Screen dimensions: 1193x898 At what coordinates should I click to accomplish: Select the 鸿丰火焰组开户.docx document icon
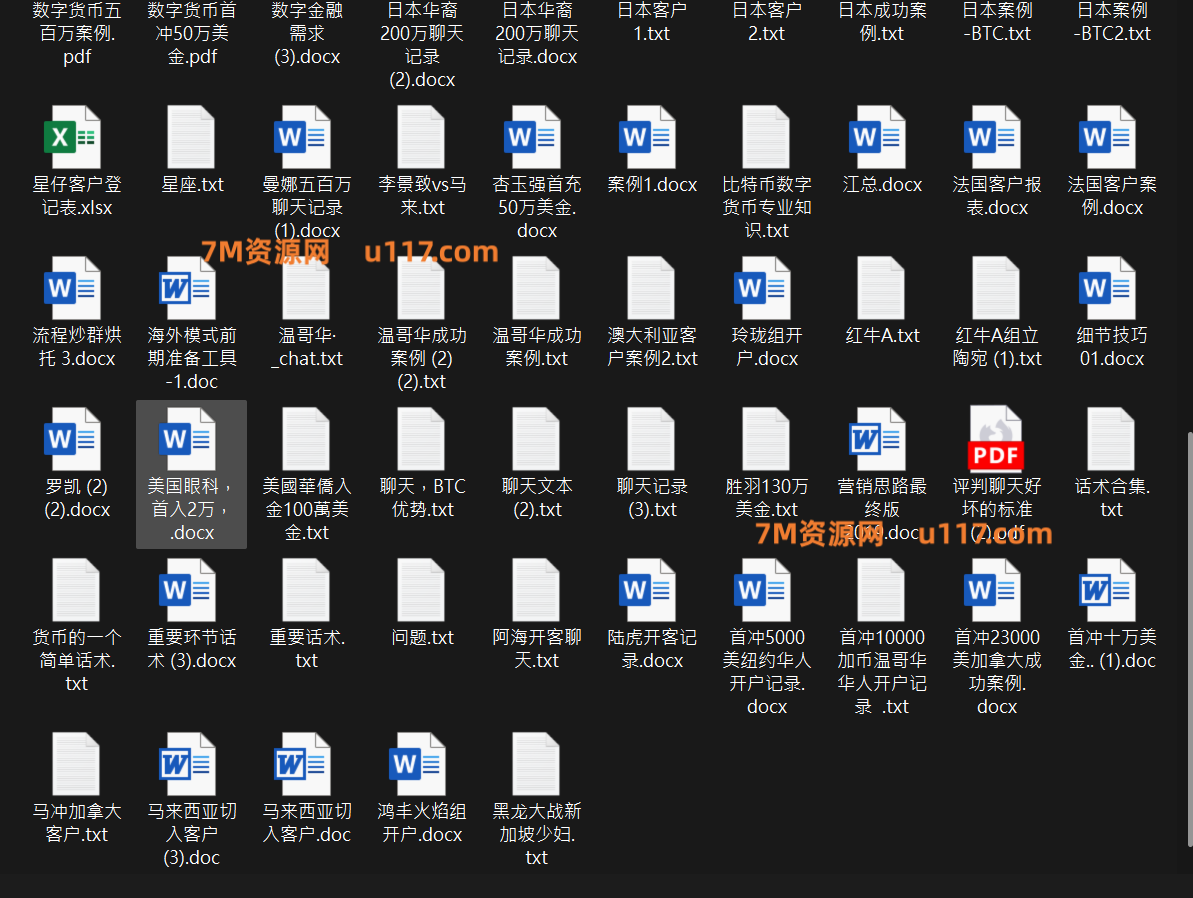(x=421, y=765)
